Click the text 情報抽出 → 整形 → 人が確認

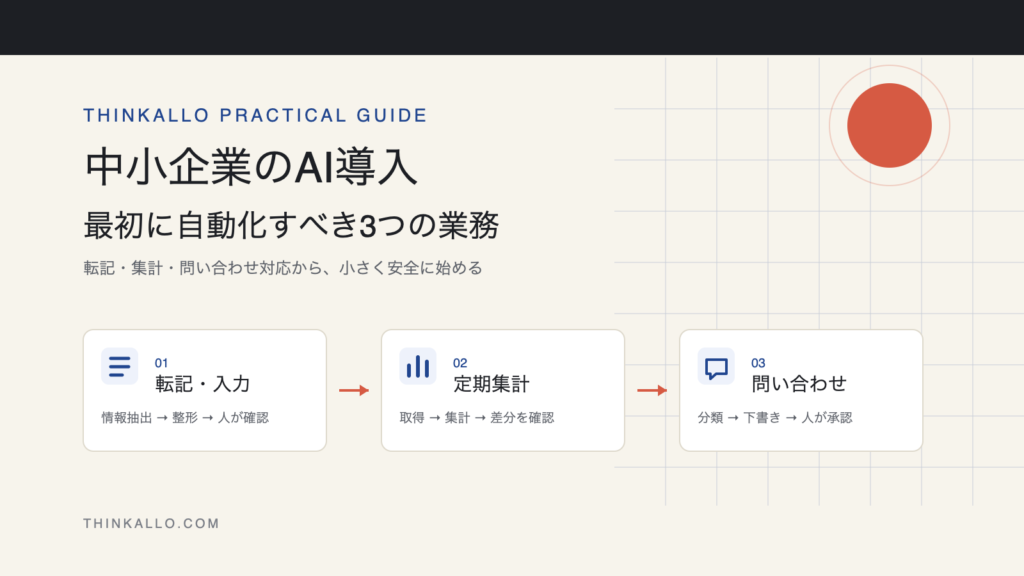[x=185, y=418]
